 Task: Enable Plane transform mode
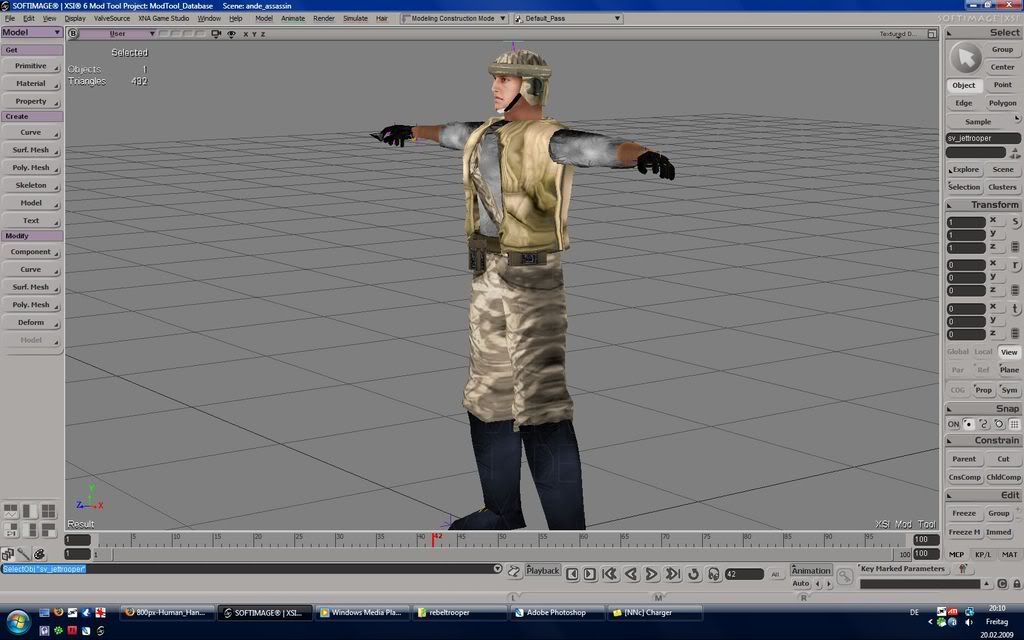[1009, 370]
